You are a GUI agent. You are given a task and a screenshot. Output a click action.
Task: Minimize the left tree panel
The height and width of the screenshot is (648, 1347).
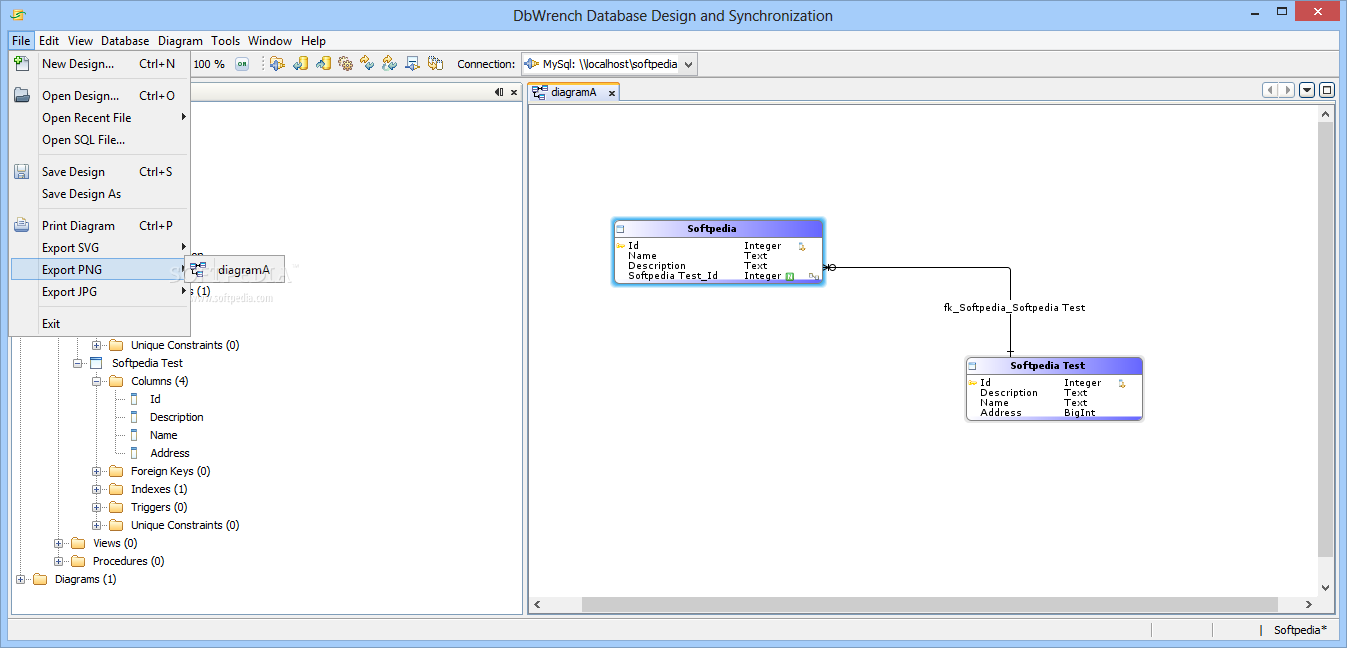tap(499, 92)
